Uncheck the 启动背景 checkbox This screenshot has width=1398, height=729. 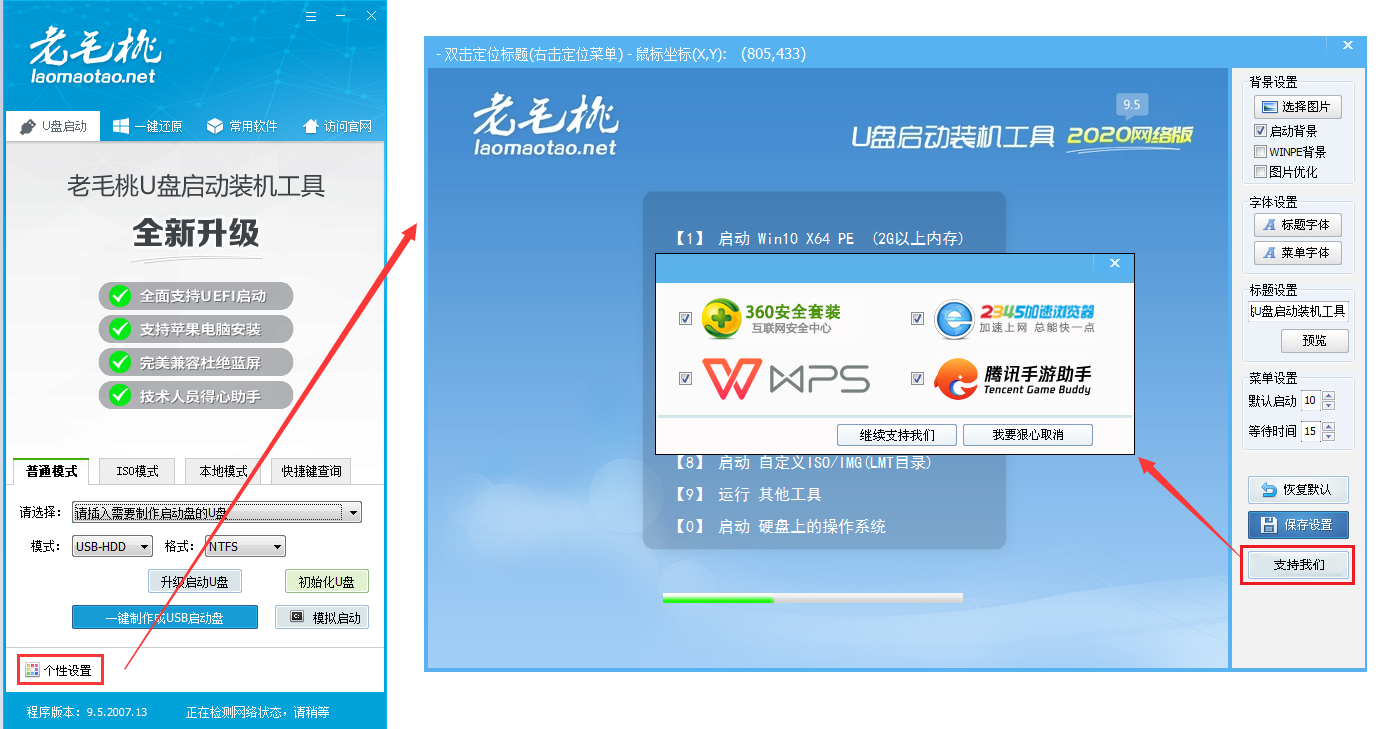pyautogui.click(x=1261, y=131)
